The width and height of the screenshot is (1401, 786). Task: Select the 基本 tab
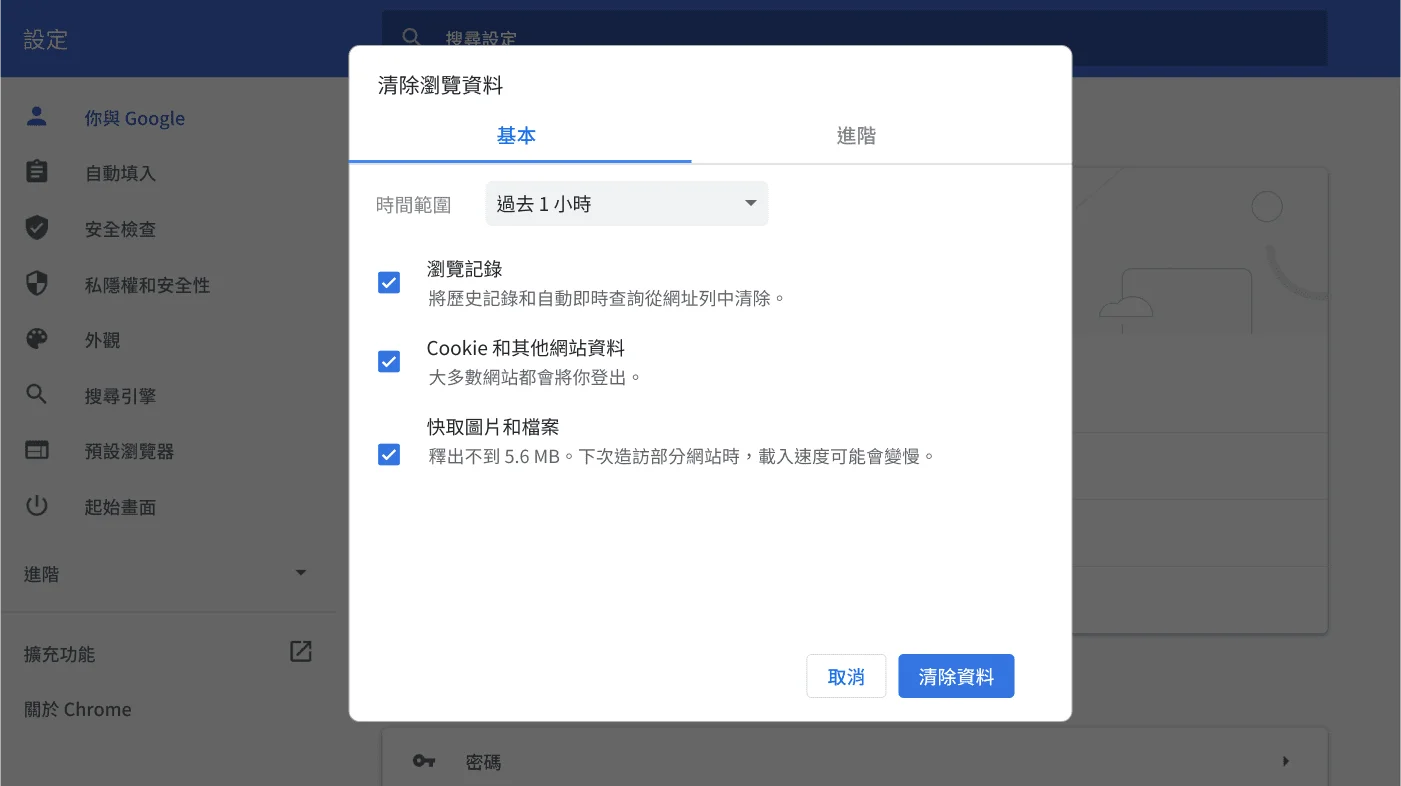tap(517, 135)
